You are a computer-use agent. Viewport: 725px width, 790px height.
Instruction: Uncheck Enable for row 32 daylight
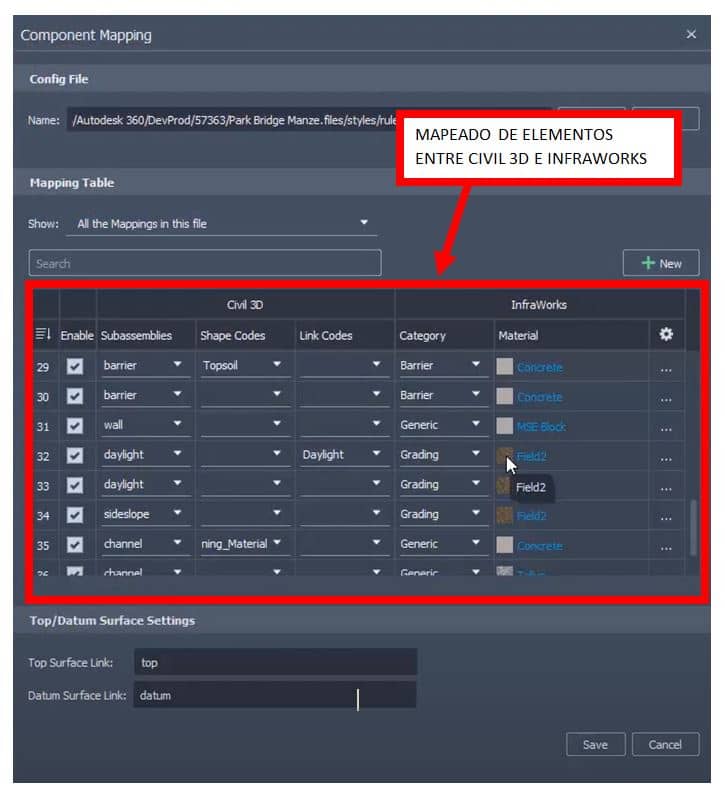75,455
